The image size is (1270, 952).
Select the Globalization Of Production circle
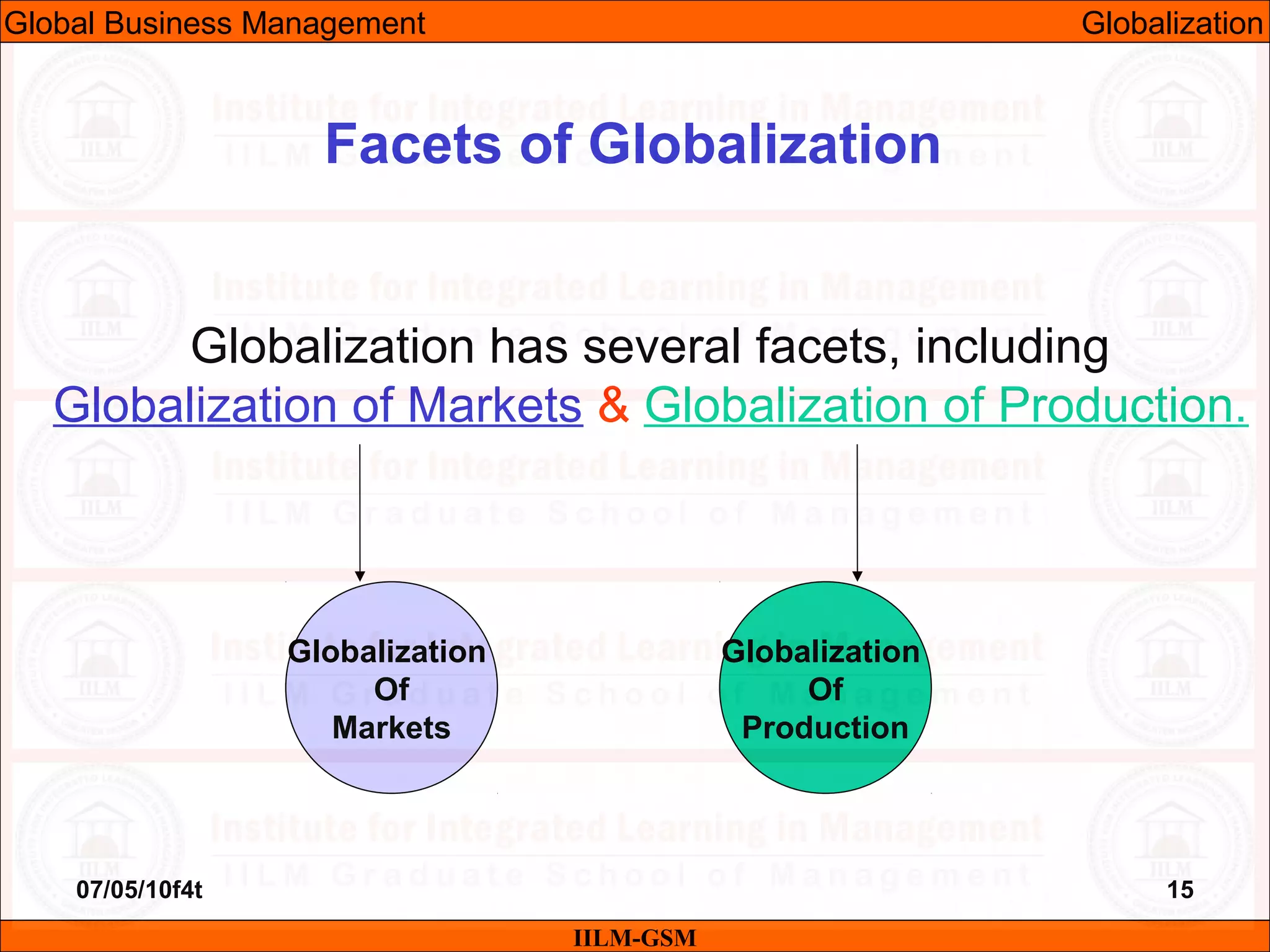[x=825, y=687]
